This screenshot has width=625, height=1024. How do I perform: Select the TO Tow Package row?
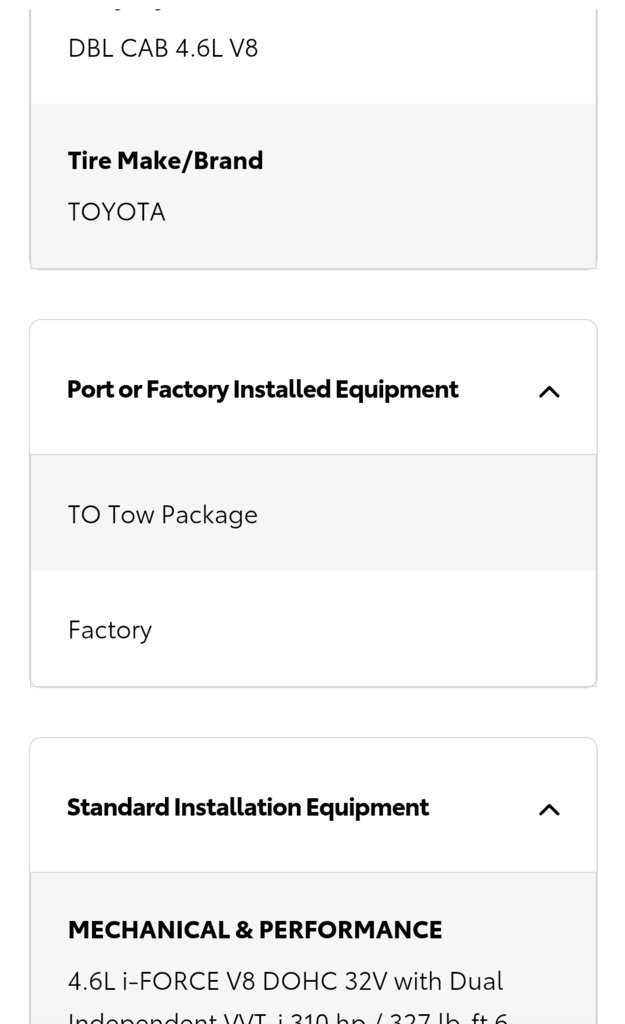(313, 513)
